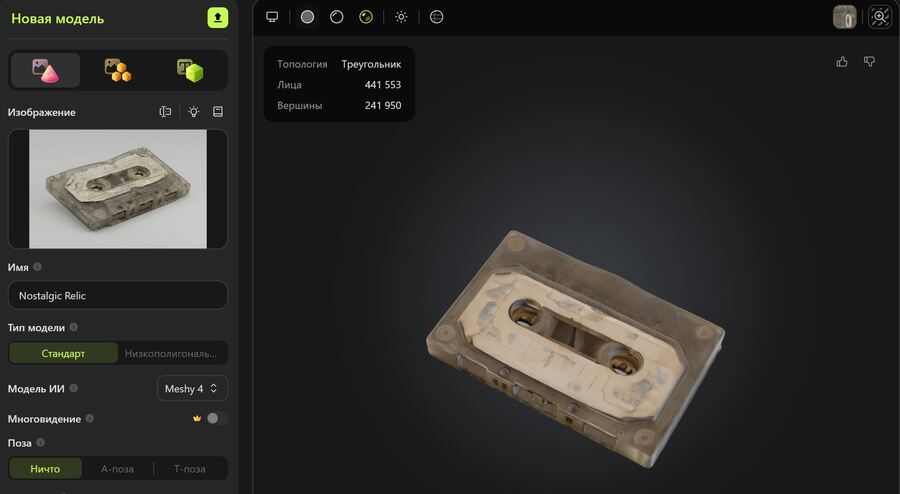
Task: Click the Тип модели info icon
Action: pyautogui.click(x=73, y=327)
